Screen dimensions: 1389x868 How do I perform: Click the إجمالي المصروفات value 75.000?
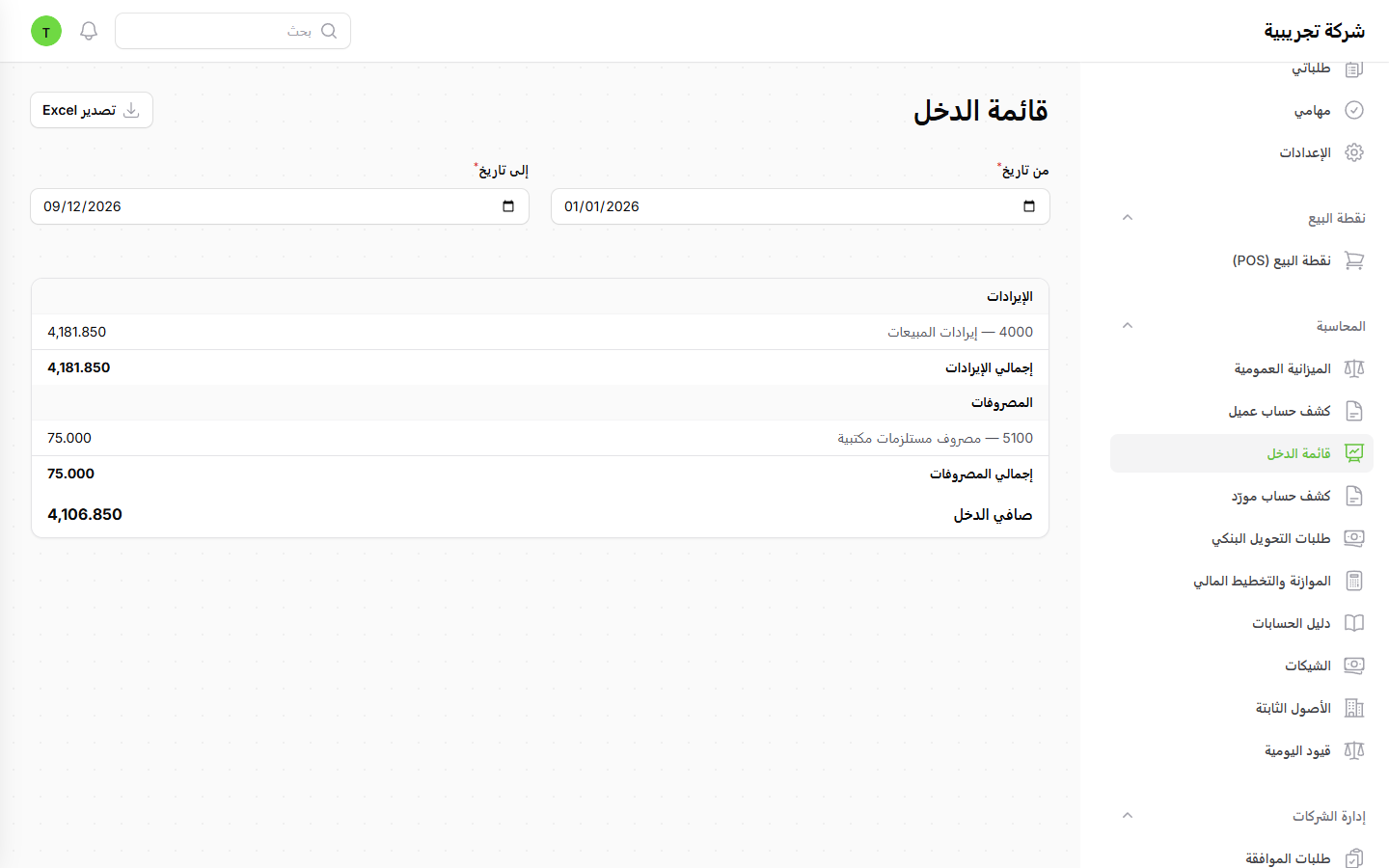click(71, 474)
